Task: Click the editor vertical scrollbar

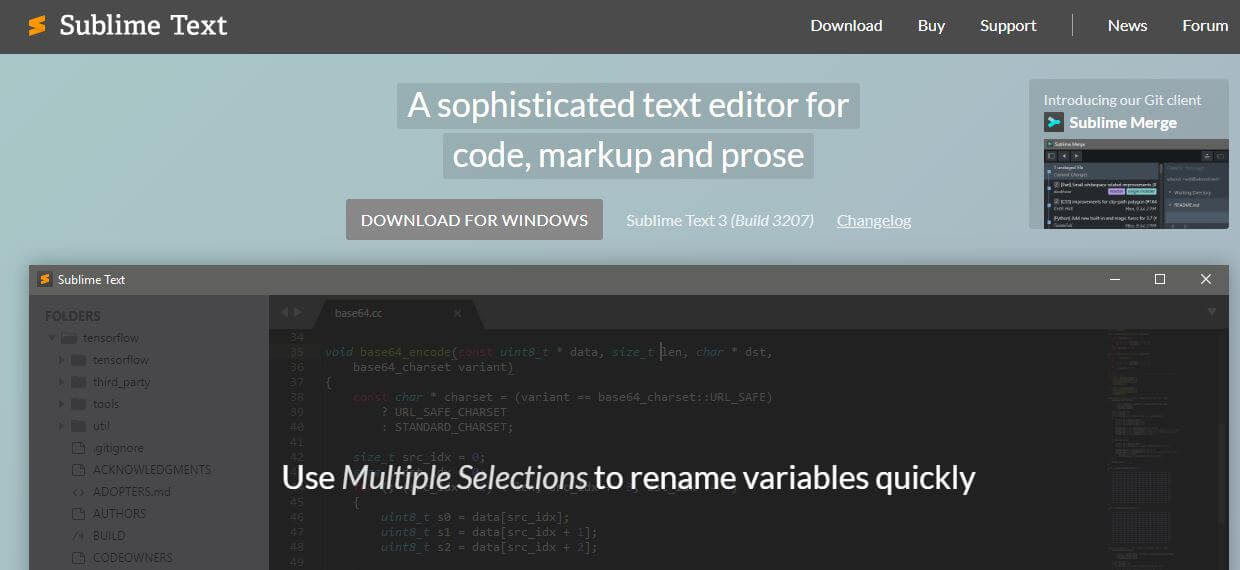Action: [1223, 475]
